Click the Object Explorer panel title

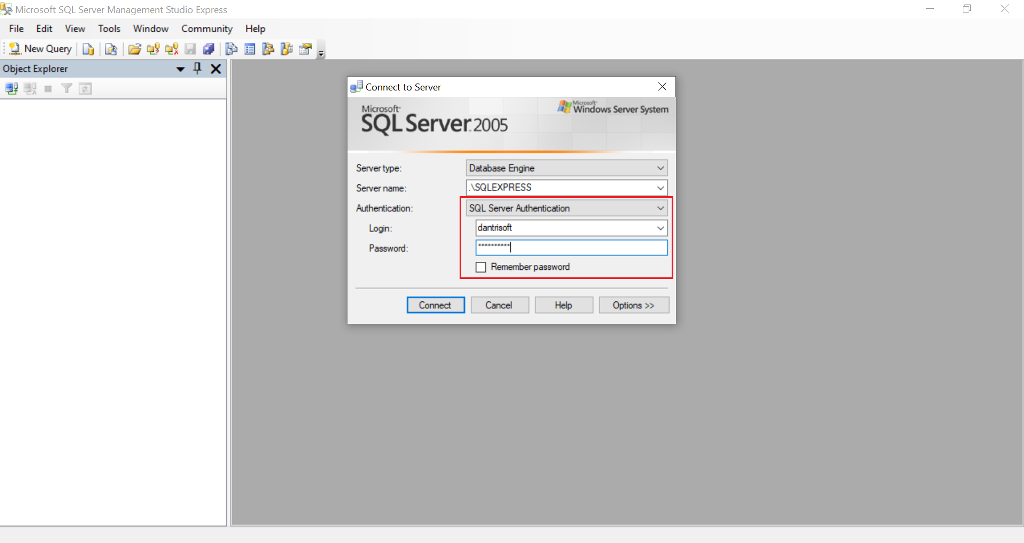point(35,69)
